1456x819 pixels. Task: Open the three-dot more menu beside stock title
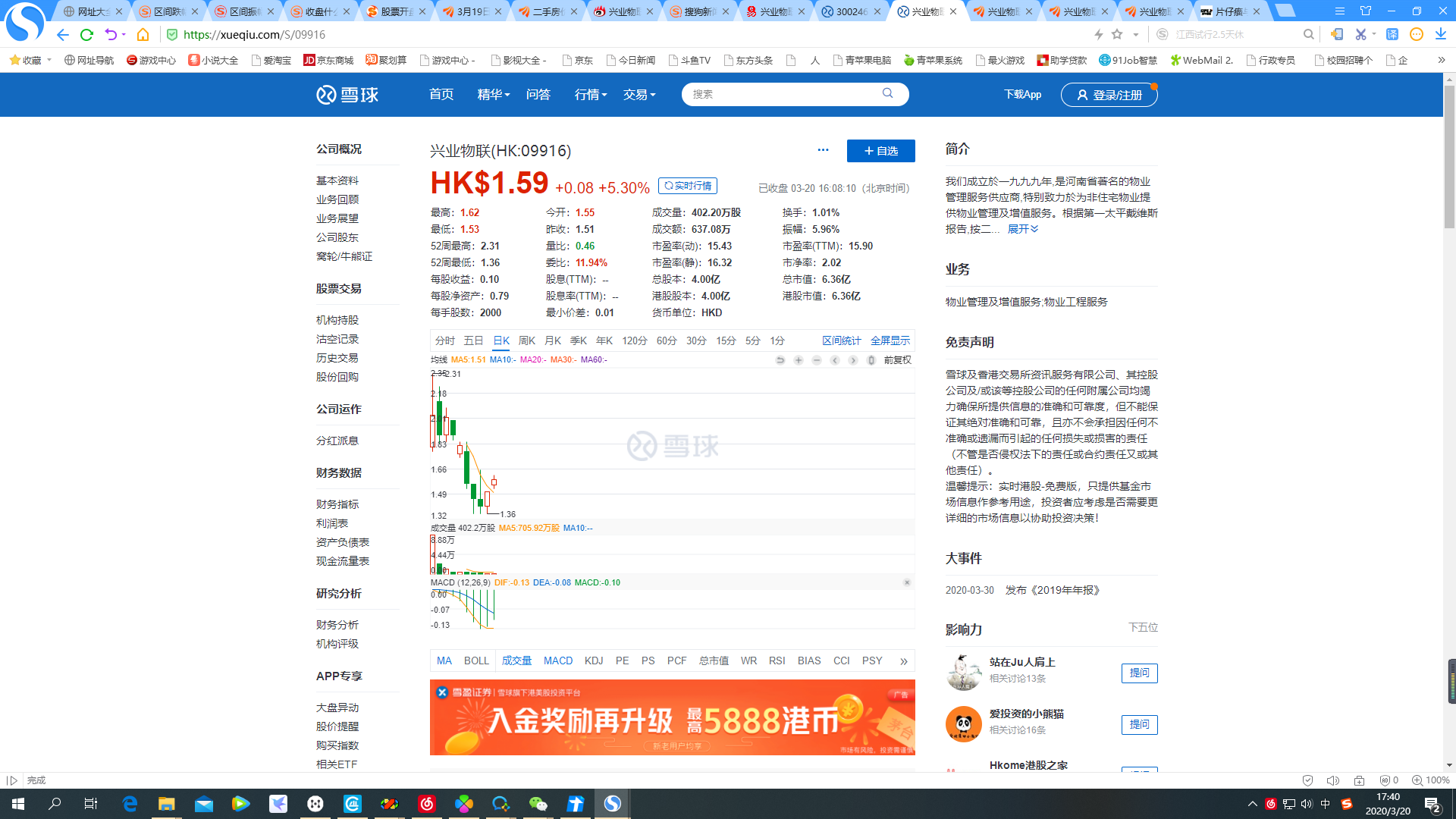[823, 150]
